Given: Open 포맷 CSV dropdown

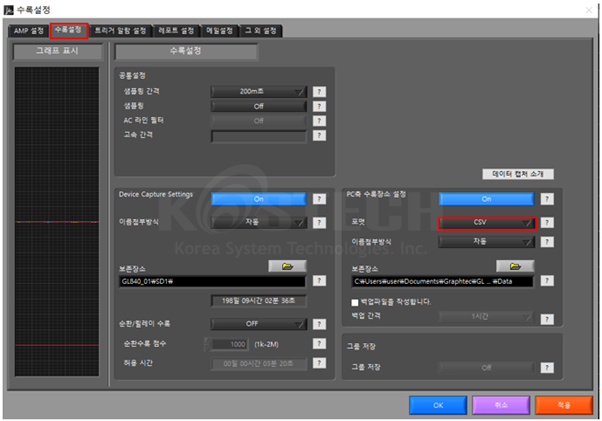Looking at the screenshot, I should tap(486, 223).
